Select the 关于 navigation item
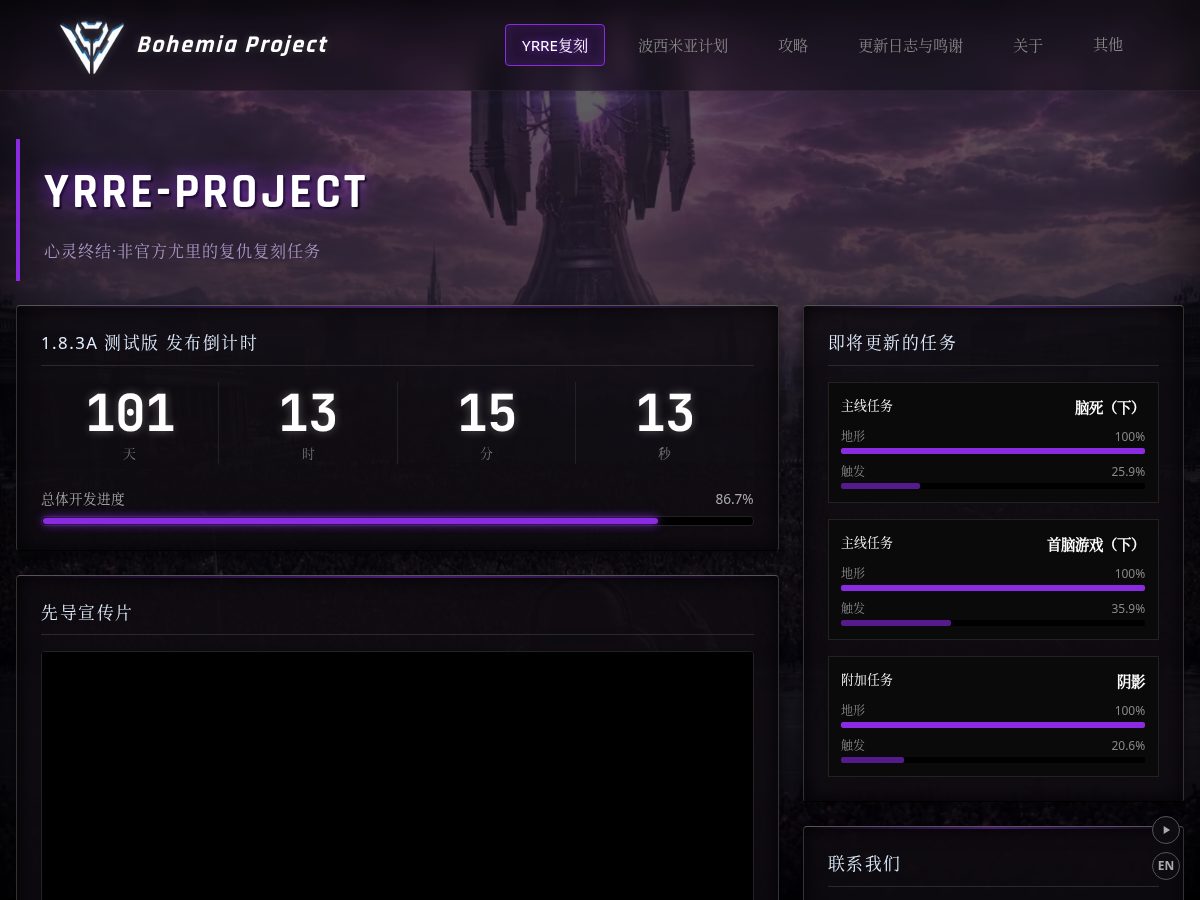The image size is (1200, 900). click(x=1028, y=45)
